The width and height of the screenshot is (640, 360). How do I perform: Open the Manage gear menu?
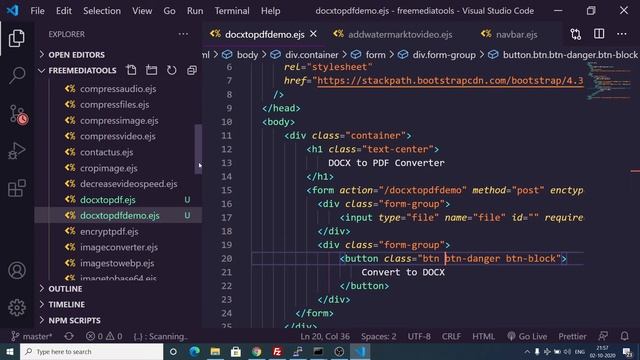pyautogui.click(x=17, y=307)
